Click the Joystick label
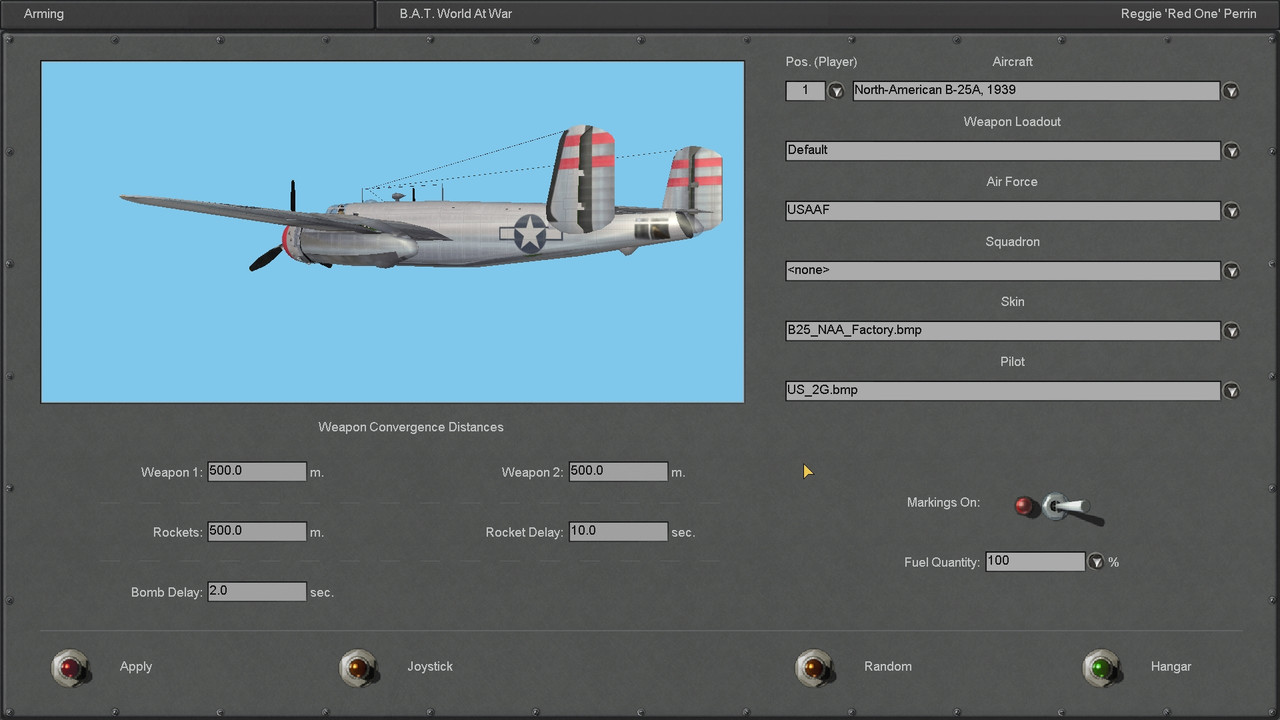The height and width of the screenshot is (720, 1280). [x=430, y=667]
